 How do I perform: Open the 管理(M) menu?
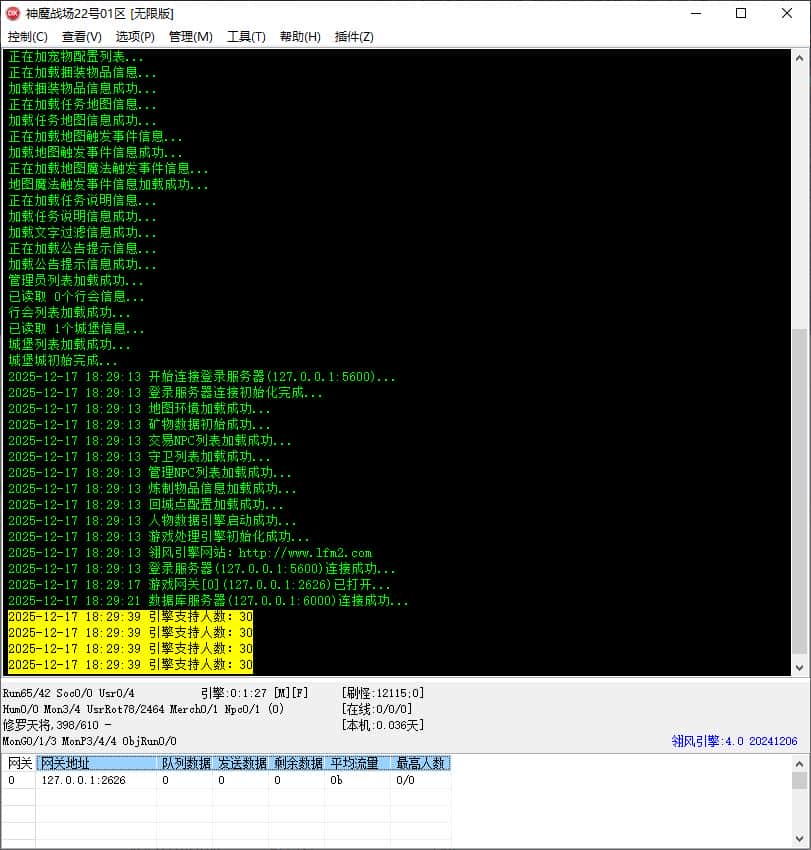191,37
